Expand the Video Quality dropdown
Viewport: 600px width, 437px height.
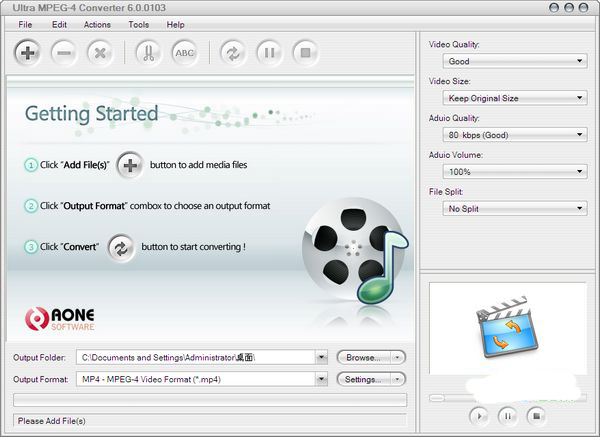pos(579,61)
